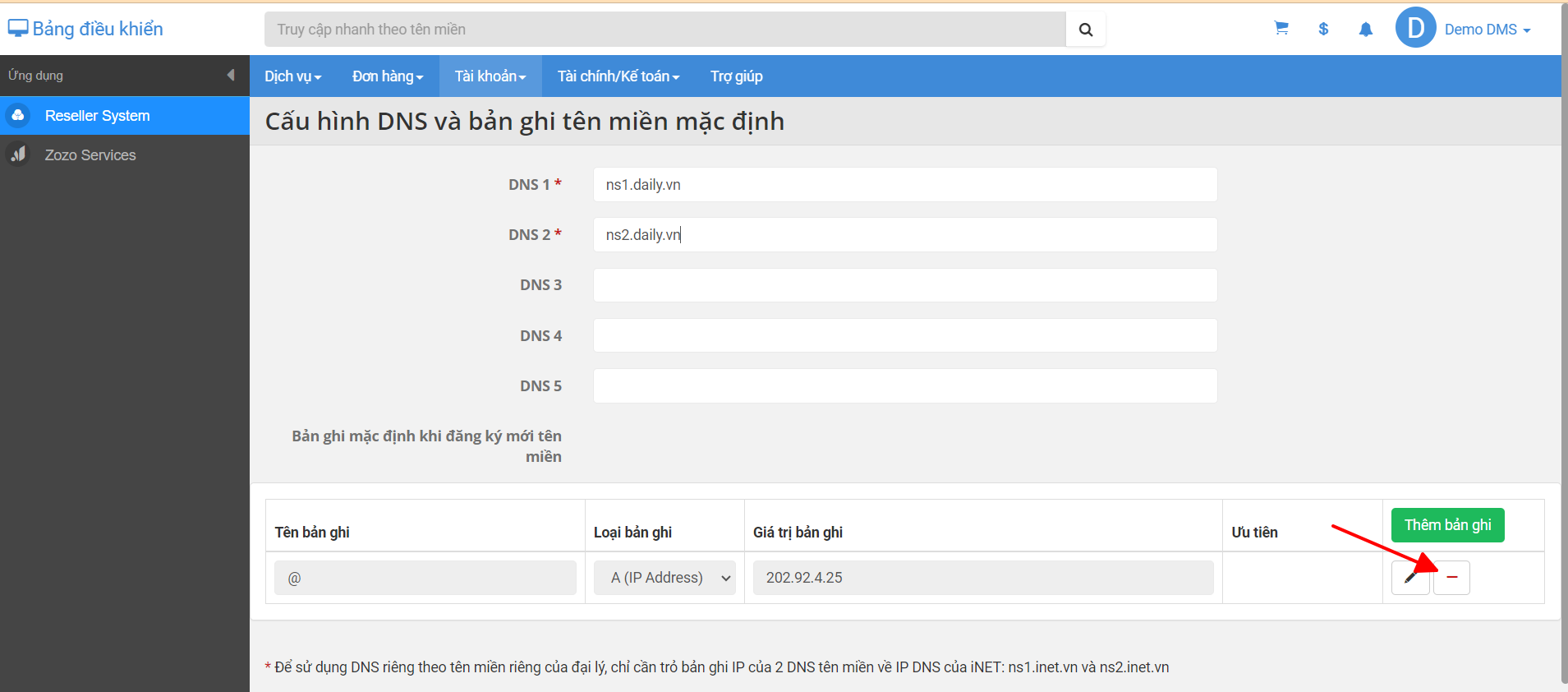Open the Dịch vụ menu
The image size is (1568, 692).
292,76
